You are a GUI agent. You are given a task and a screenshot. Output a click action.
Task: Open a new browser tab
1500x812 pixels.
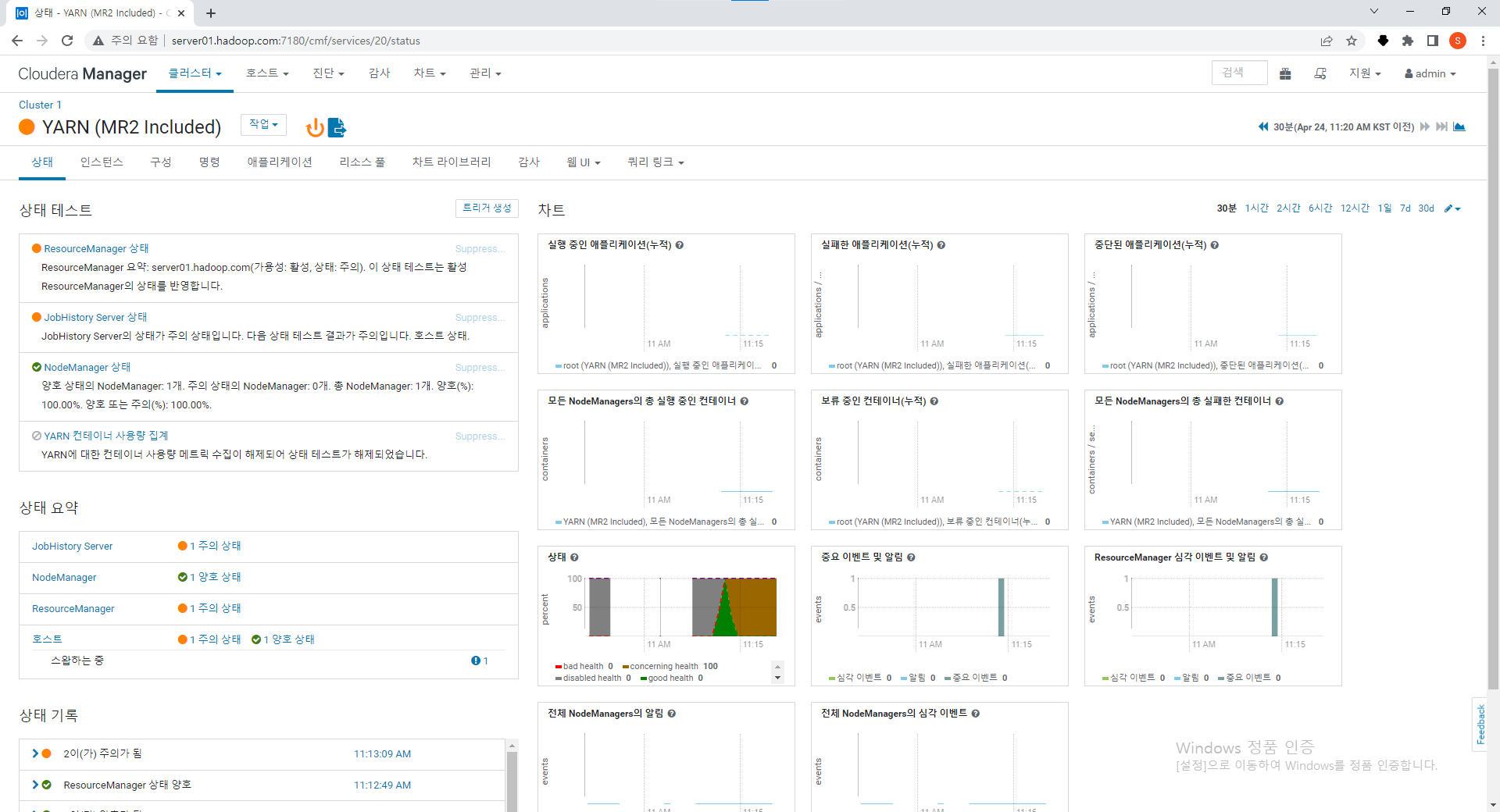(x=211, y=13)
